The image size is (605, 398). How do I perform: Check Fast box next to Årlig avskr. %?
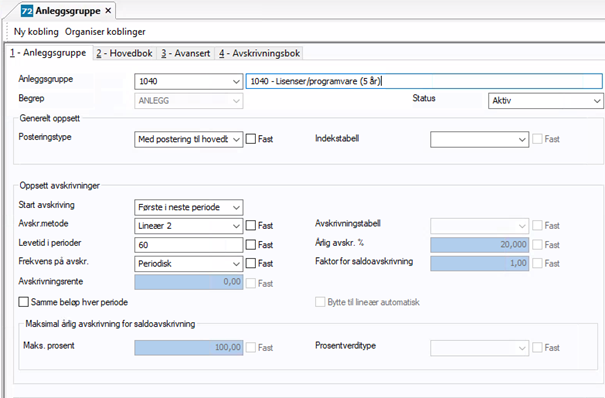537,244
